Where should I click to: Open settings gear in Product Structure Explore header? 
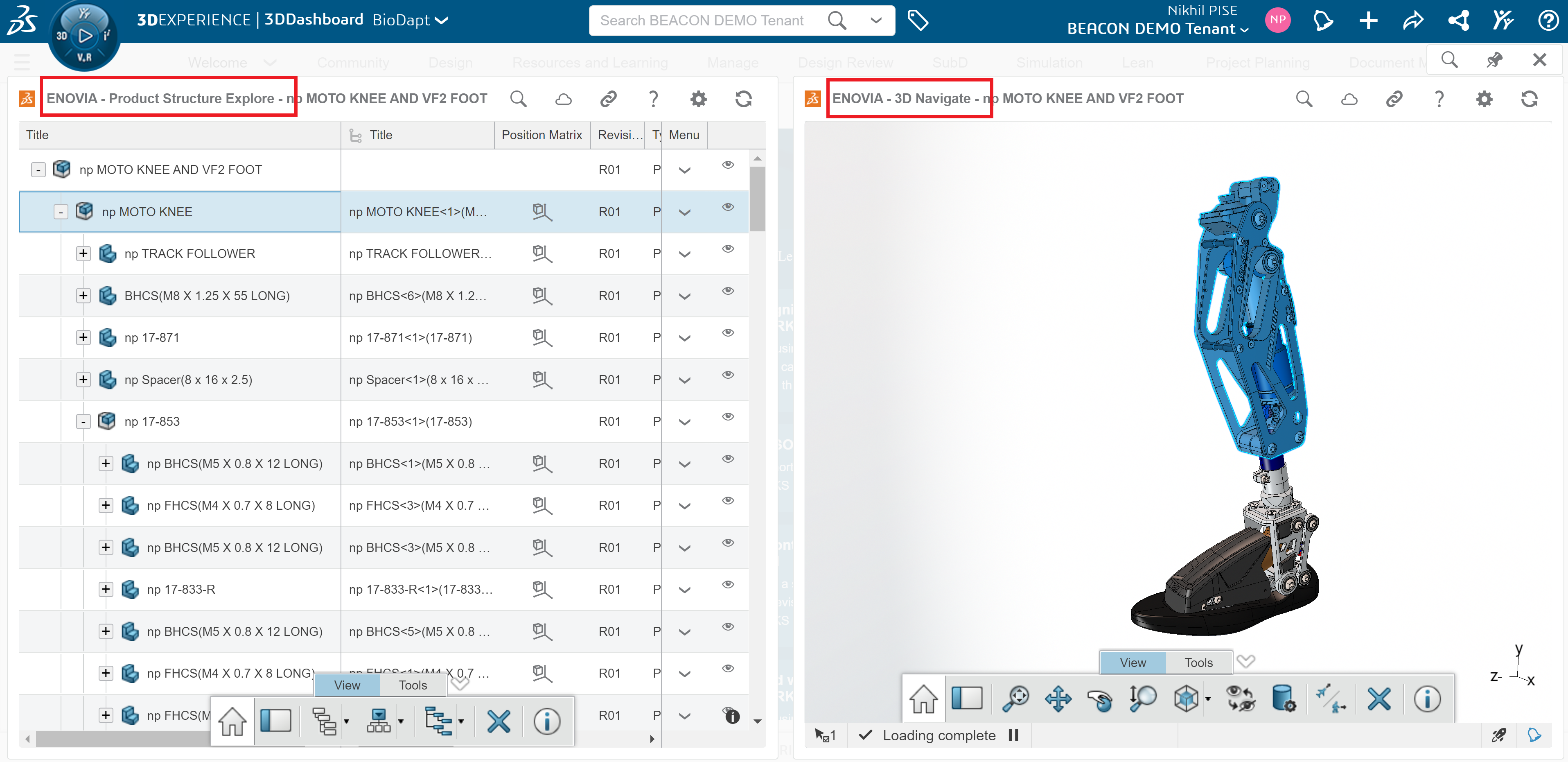tap(698, 99)
